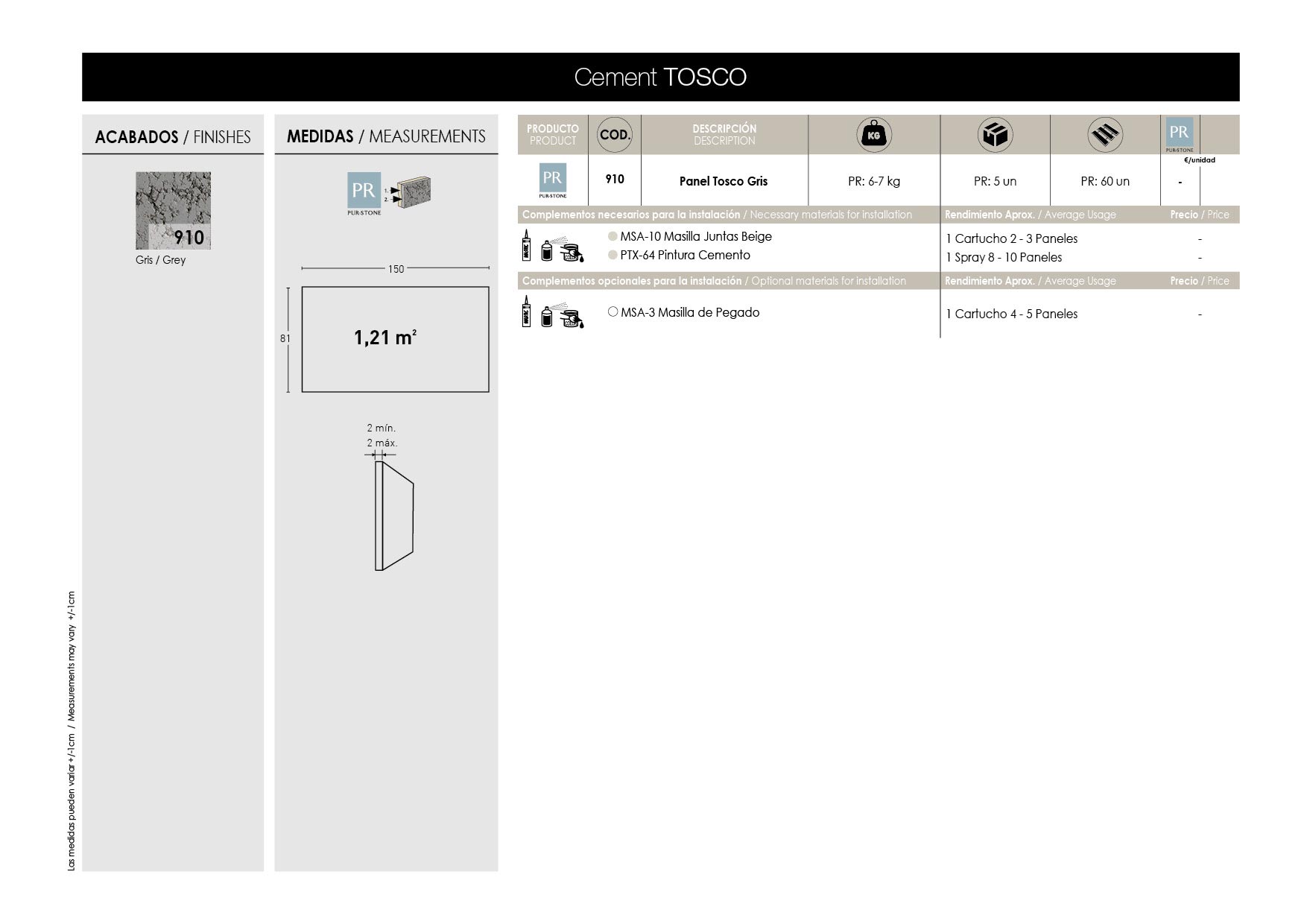Click Rendimiento Aprox. header in necessary materials bar
This screenshot has width=1307, height=924.
pyautogui.click(x=1031, y=215)
